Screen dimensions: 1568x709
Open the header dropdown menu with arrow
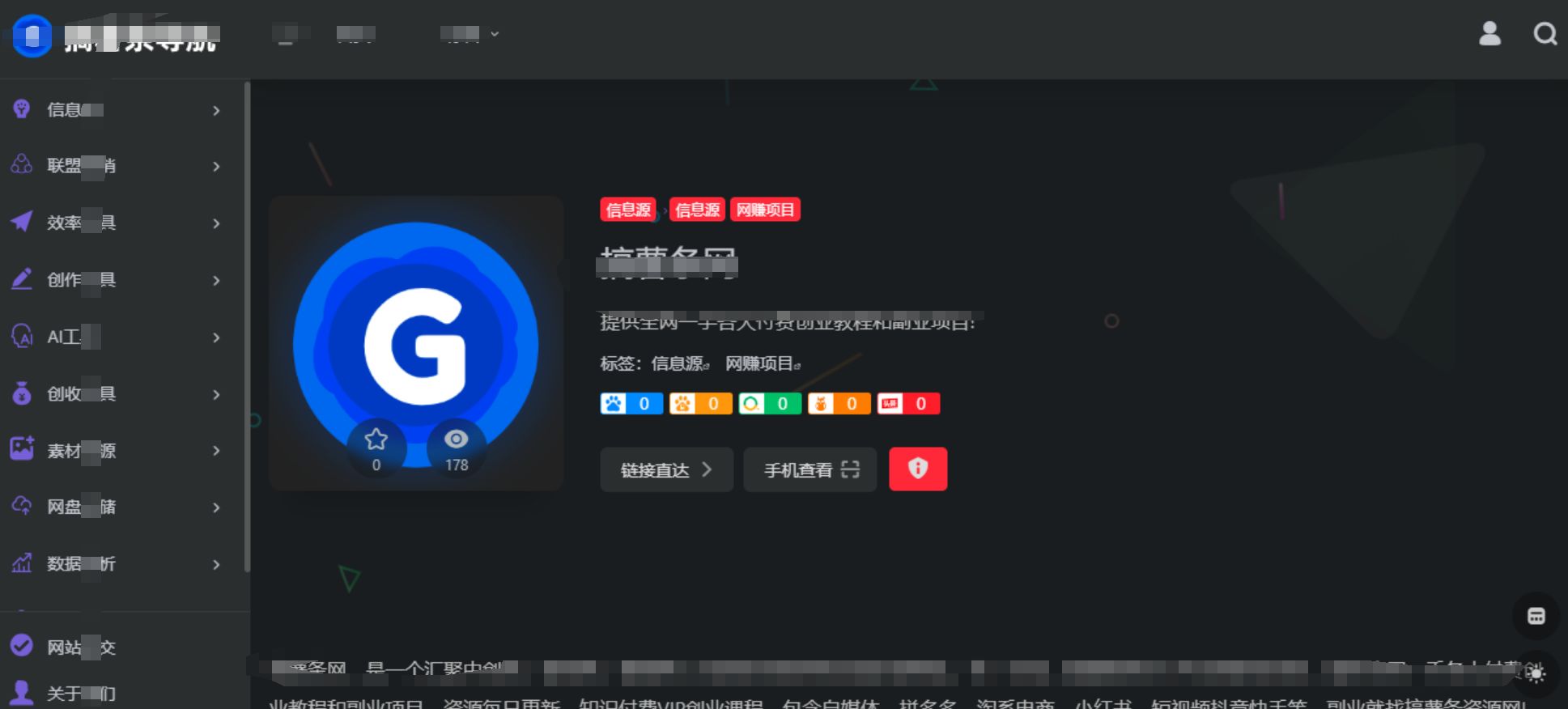470,34
